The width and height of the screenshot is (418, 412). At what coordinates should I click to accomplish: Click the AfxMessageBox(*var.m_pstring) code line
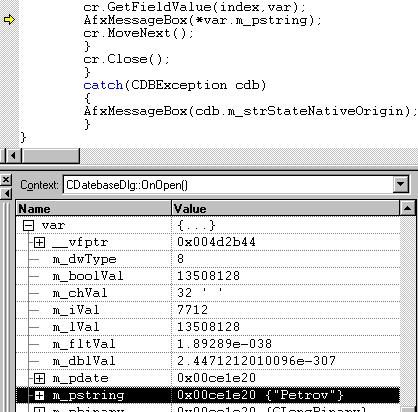tap(203, 20)
